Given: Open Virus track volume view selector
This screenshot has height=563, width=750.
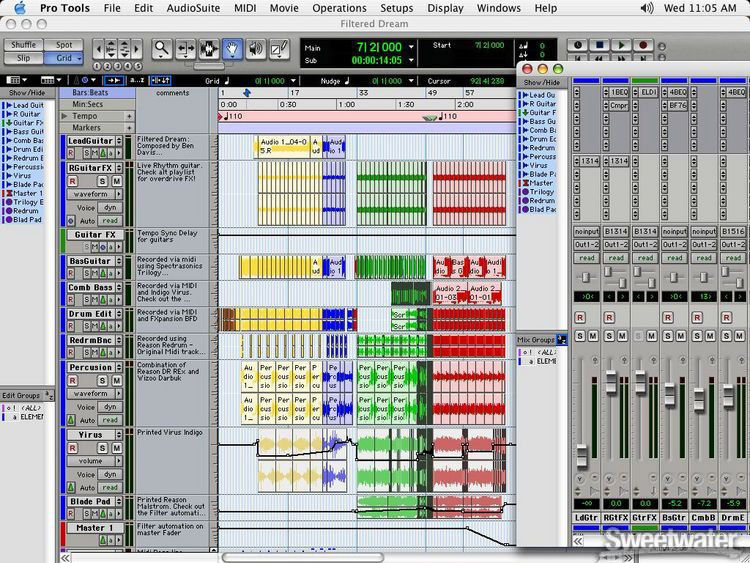Looking at the screenshot, I should point(95,461).
